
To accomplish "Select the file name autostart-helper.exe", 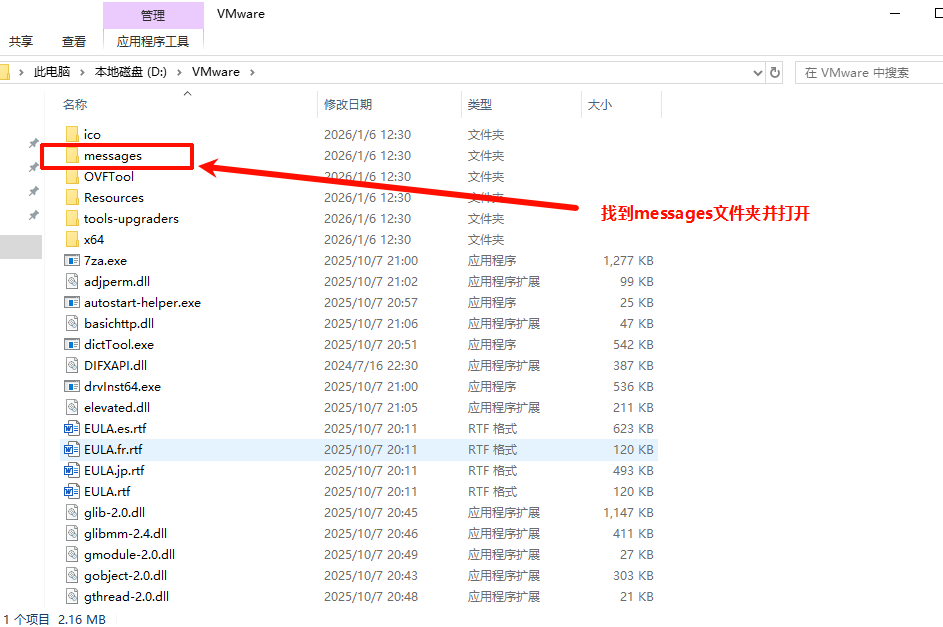I will coord(143,302).
